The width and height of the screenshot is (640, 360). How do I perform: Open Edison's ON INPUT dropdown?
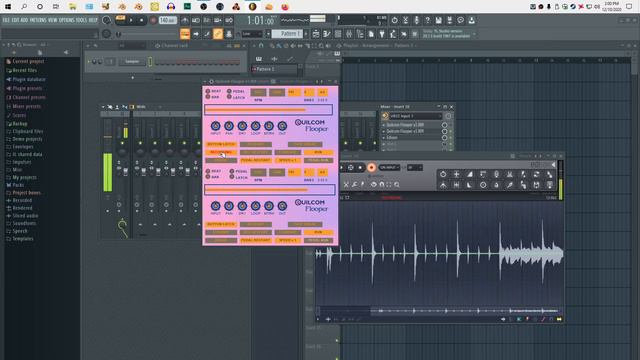click(x=389, y=167)
